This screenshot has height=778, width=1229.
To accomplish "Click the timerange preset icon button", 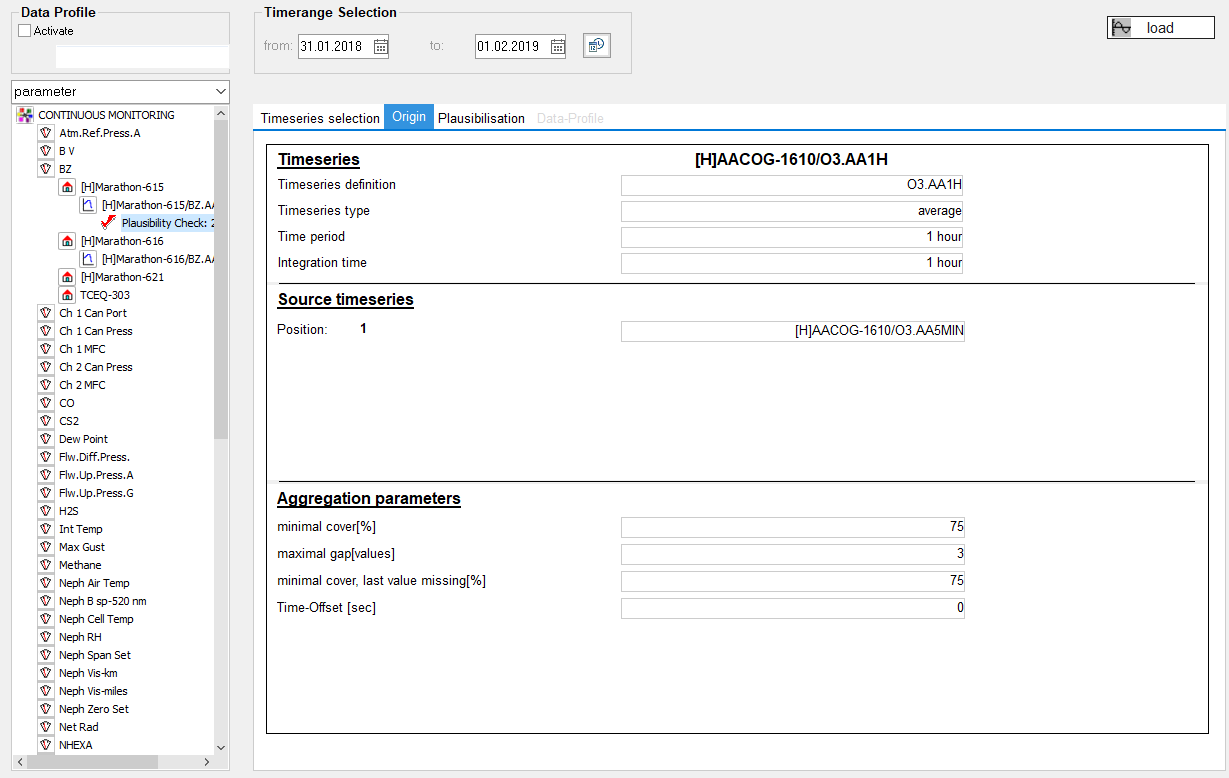I will coord(597,46).
